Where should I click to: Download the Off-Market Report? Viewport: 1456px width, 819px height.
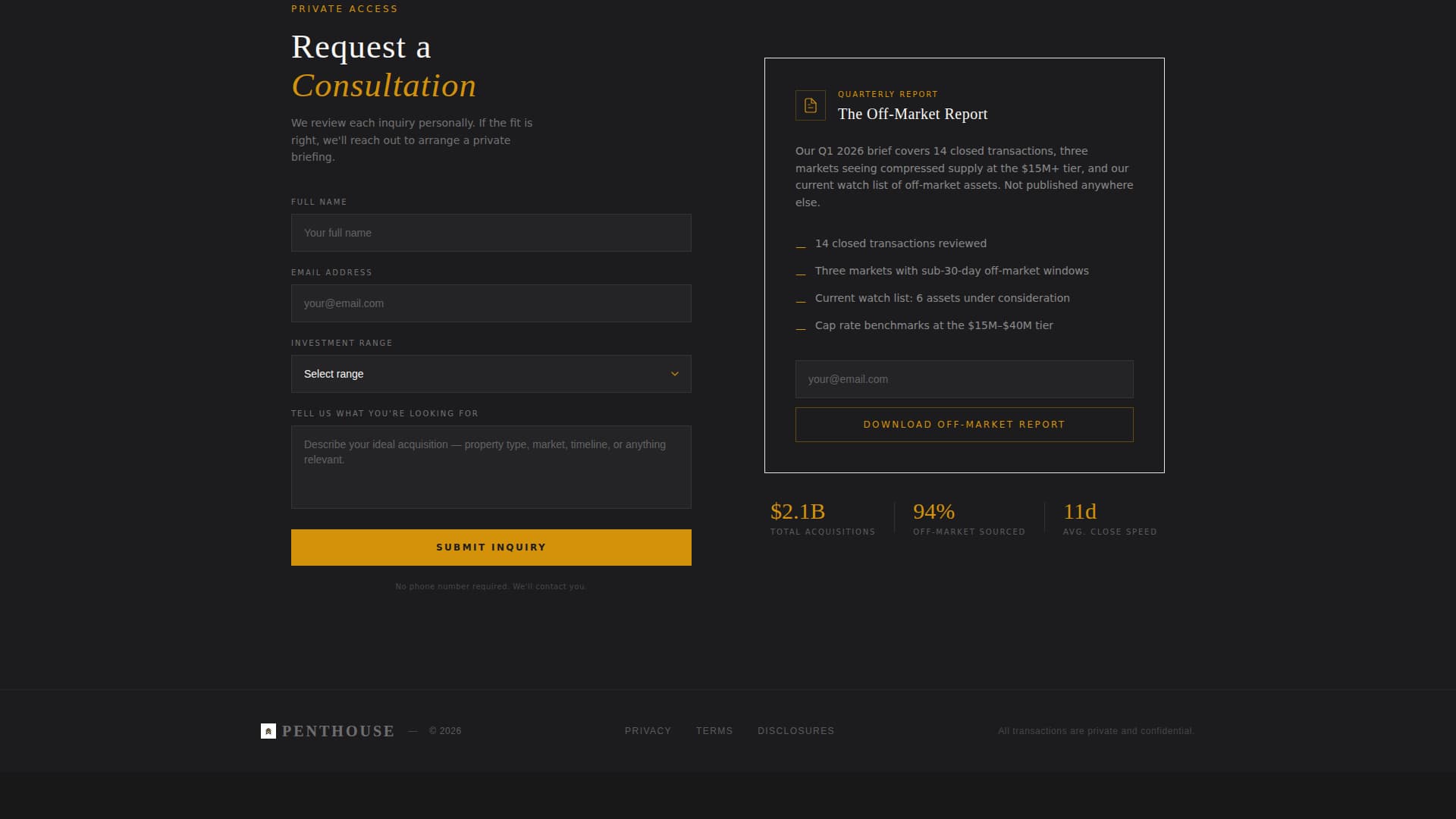click(964, 425)
